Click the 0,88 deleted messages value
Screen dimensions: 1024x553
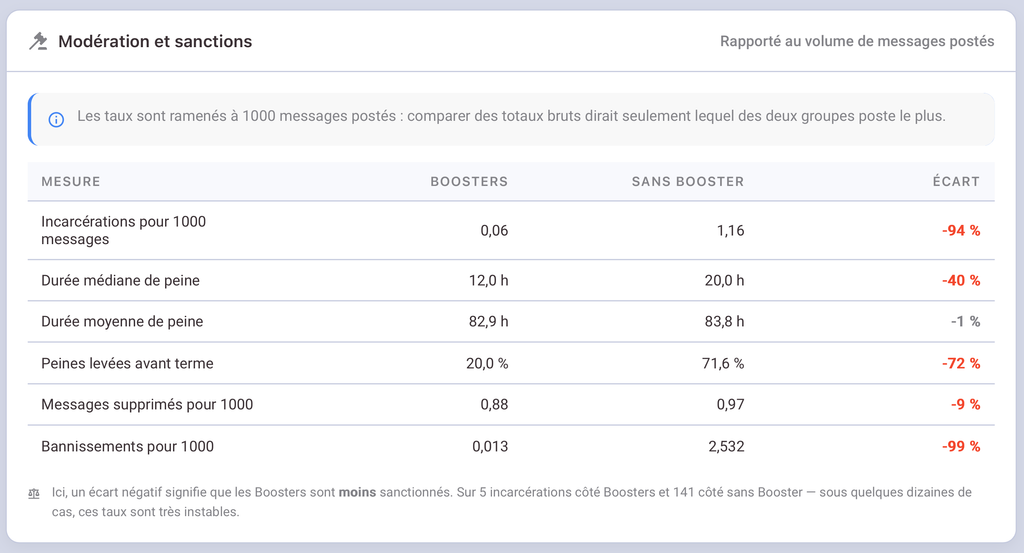tap(494, 404)
